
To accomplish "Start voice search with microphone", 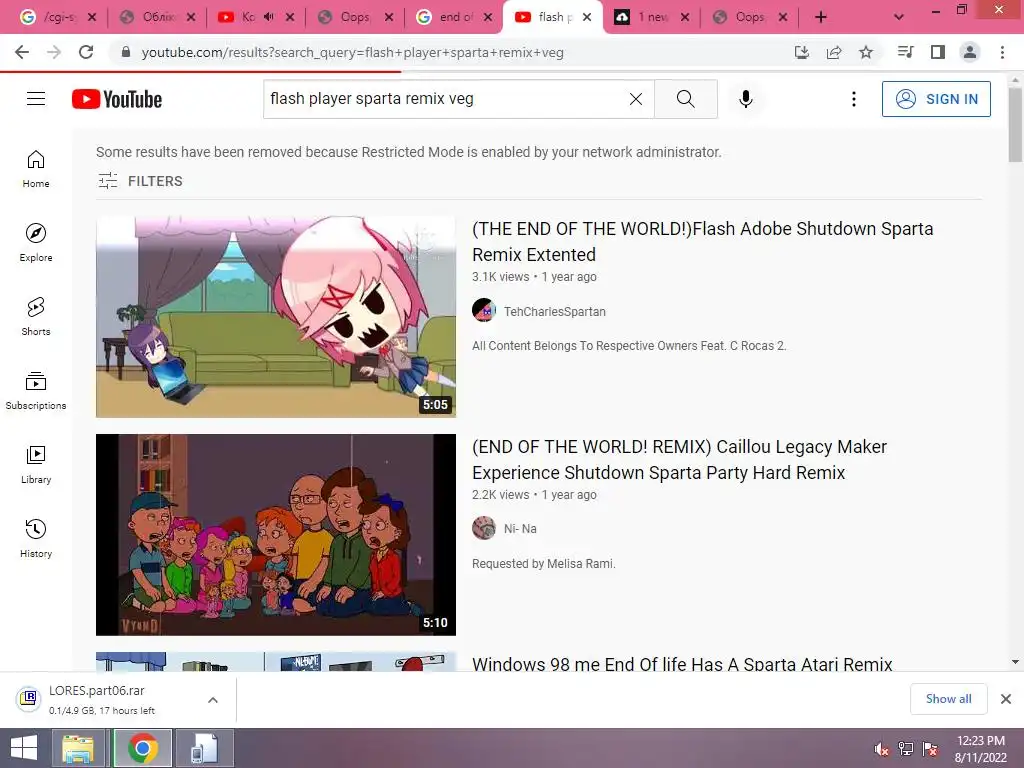I will coord(745,99).
